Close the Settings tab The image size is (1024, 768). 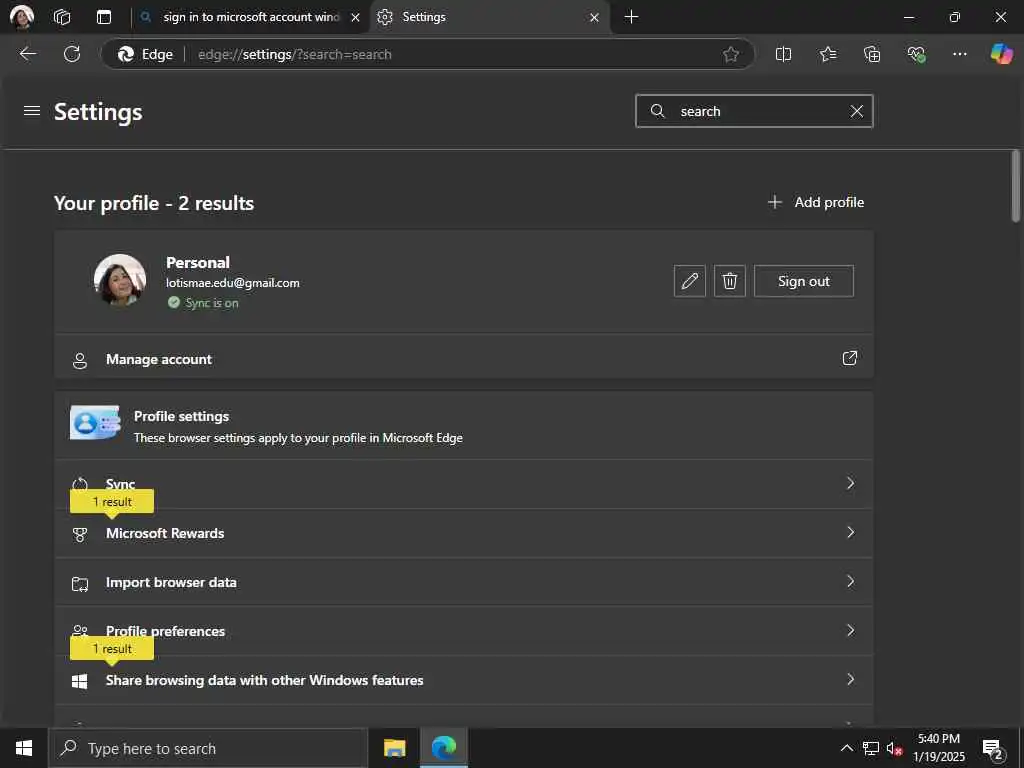[594, 18]
